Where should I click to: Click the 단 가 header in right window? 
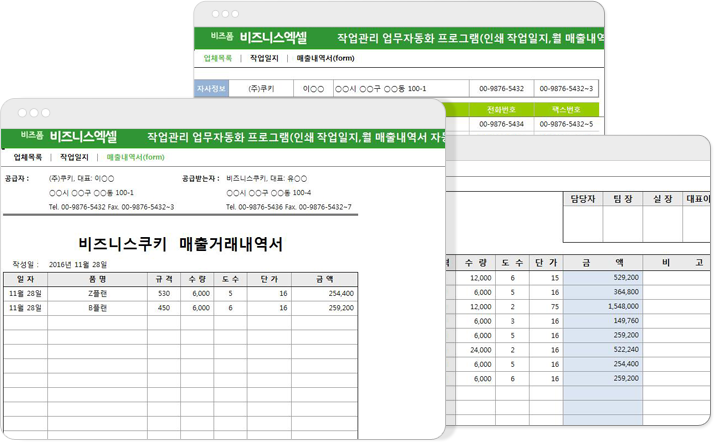click(546, 263)
